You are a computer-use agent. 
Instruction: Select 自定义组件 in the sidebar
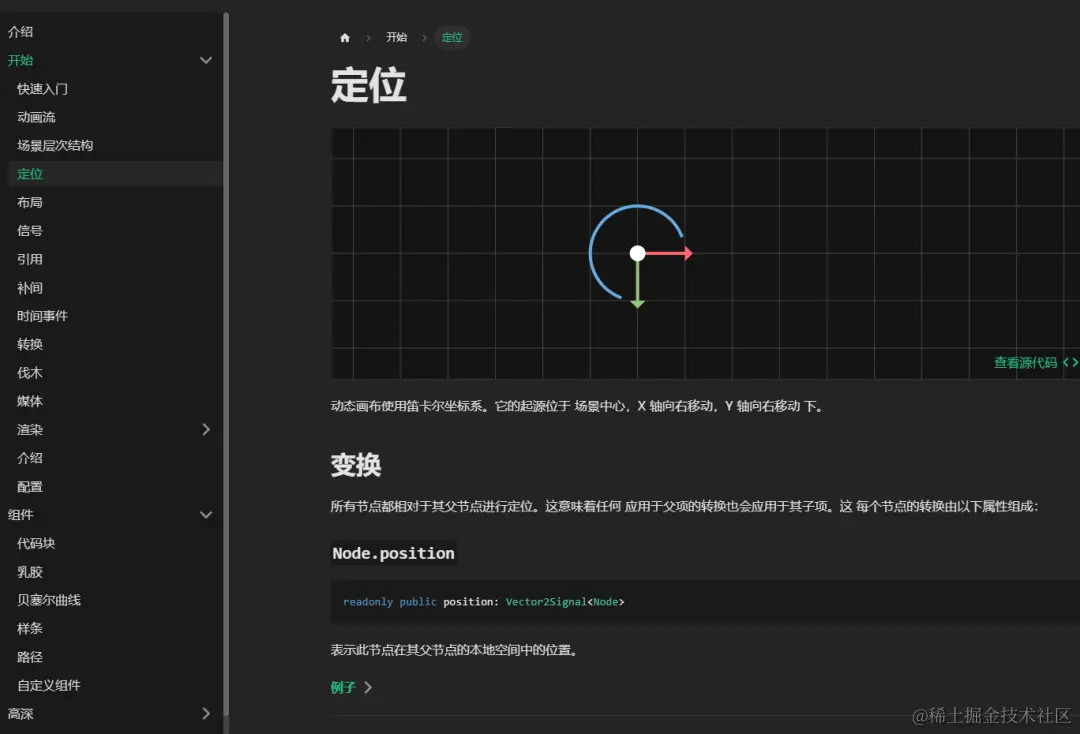[x=50, y=685]
